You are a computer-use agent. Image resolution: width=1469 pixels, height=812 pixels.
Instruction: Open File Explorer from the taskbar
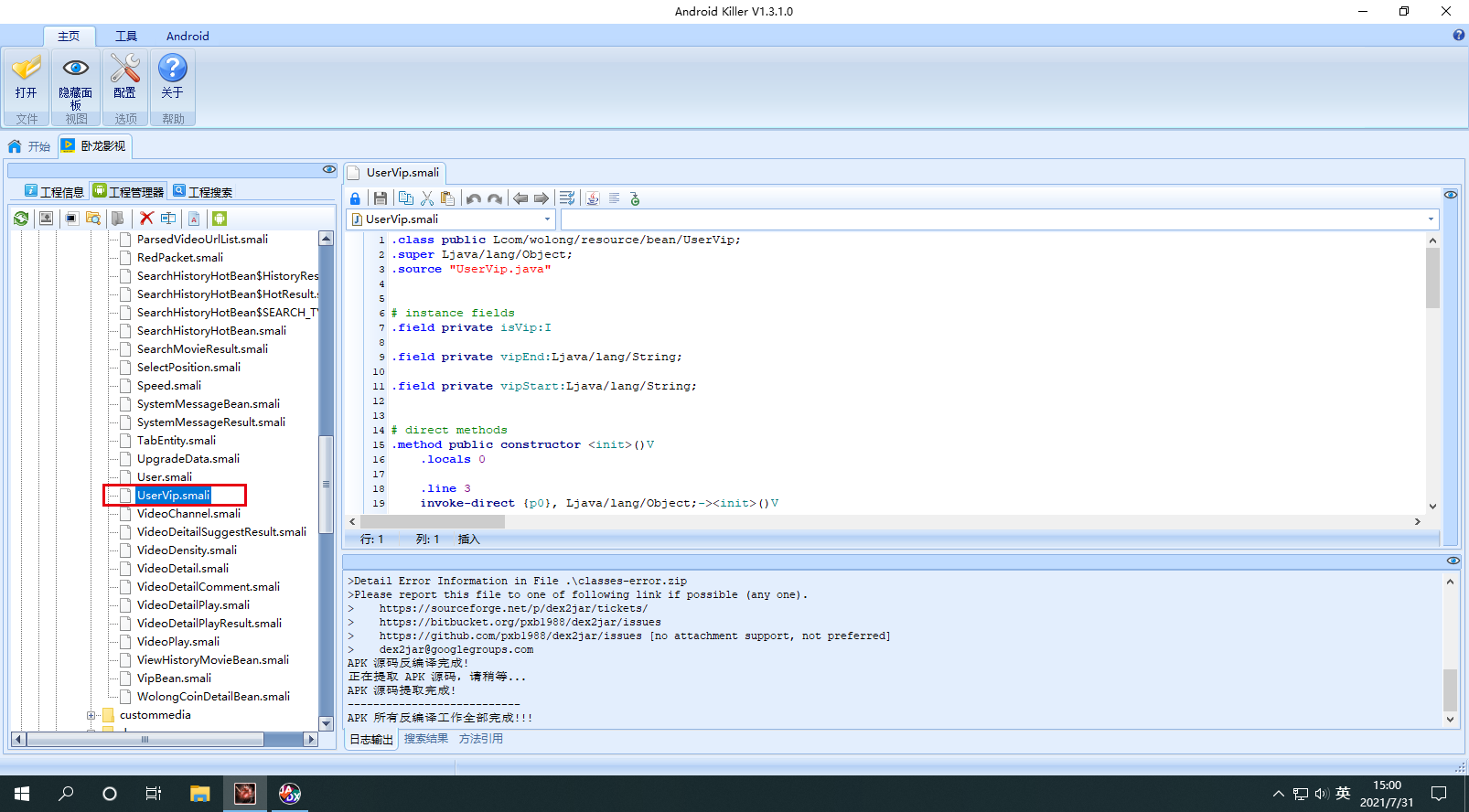[200, 794]
